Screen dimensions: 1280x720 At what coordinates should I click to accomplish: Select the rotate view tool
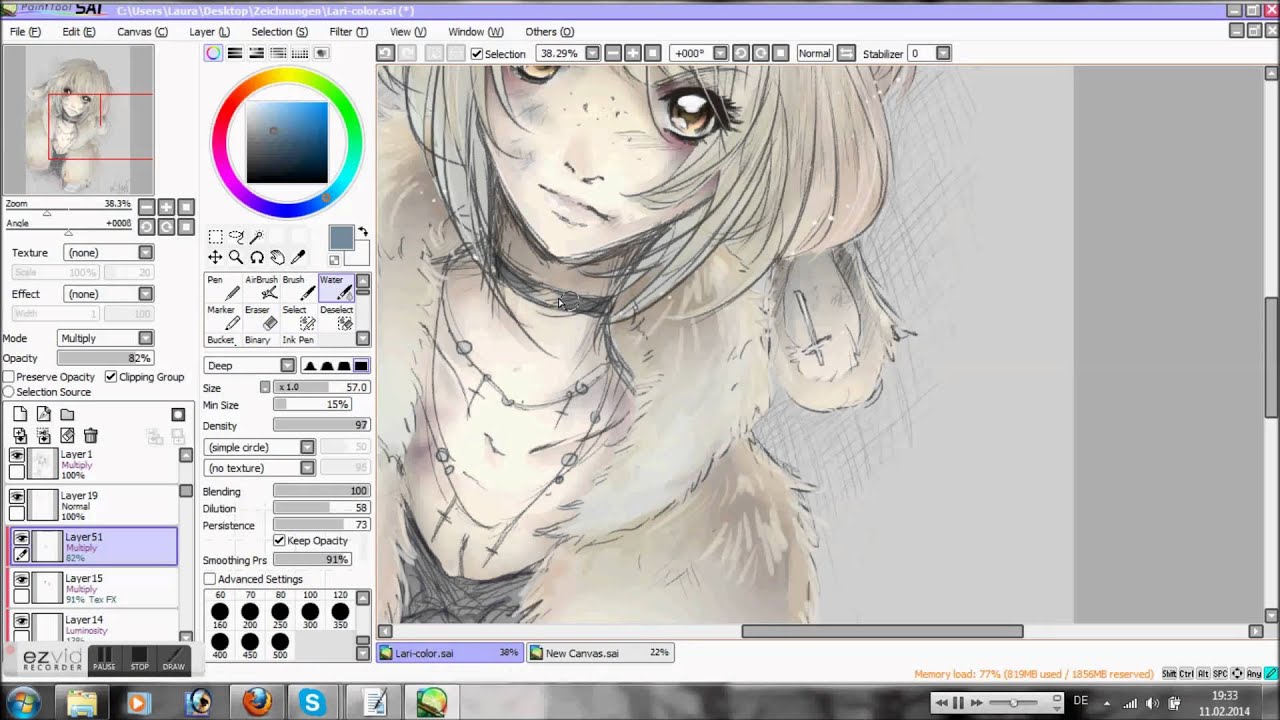(x=257, y=258)
